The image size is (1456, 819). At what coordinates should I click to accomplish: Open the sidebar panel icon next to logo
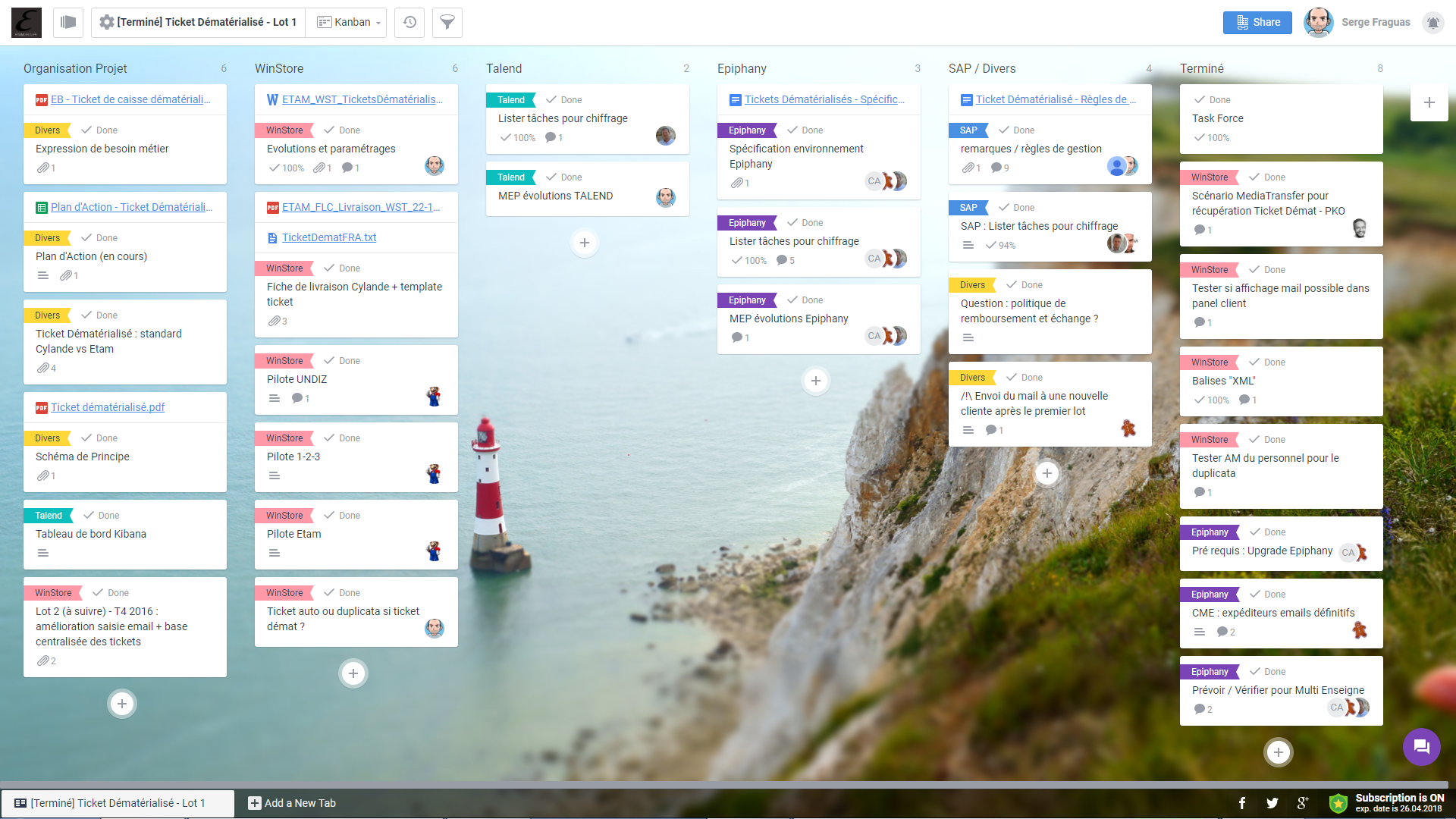tap(68, 22)
